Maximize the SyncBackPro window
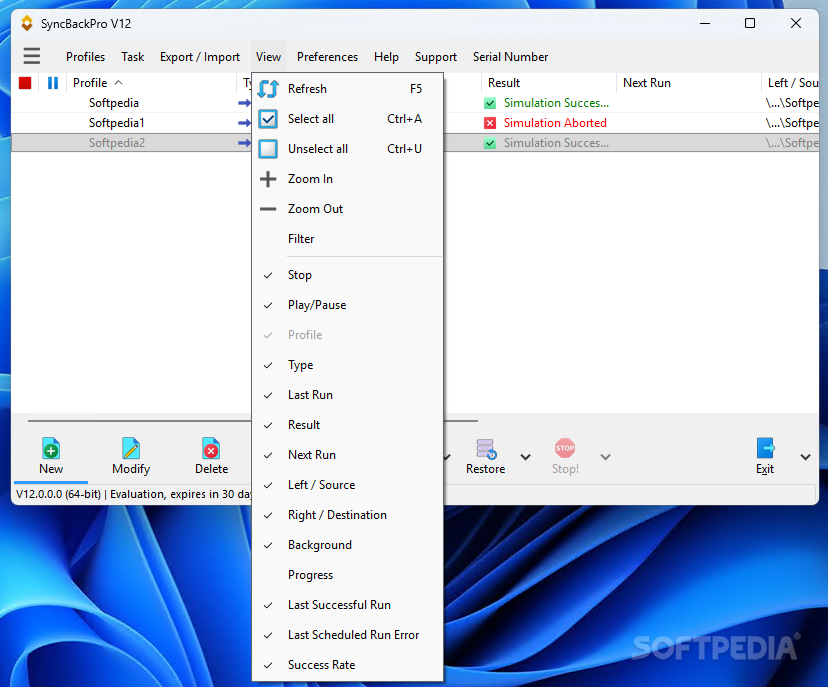This screenshot has width=828, height=687. click(x=750, y=23)
